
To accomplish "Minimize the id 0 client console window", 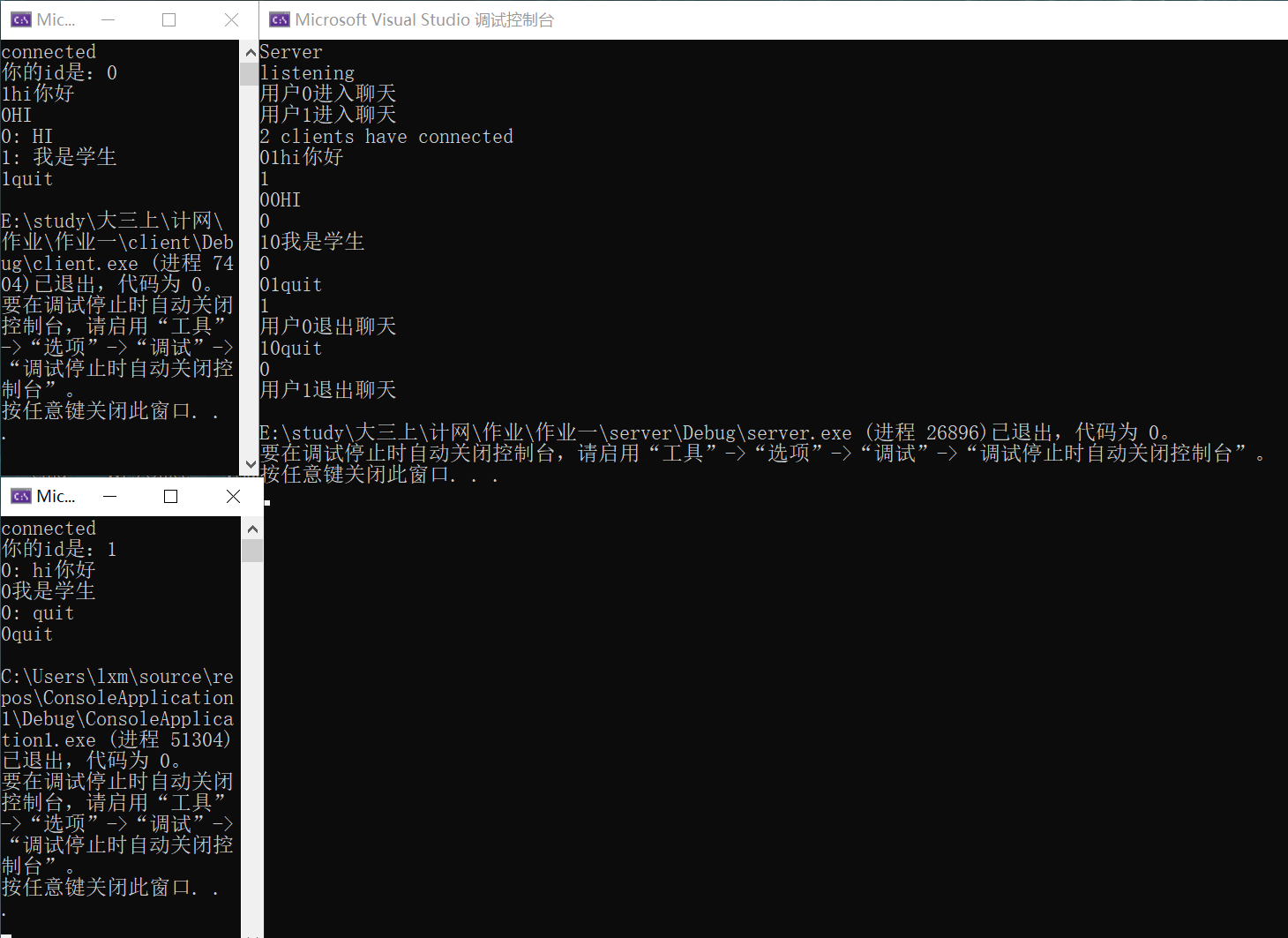I will point(109,19).
